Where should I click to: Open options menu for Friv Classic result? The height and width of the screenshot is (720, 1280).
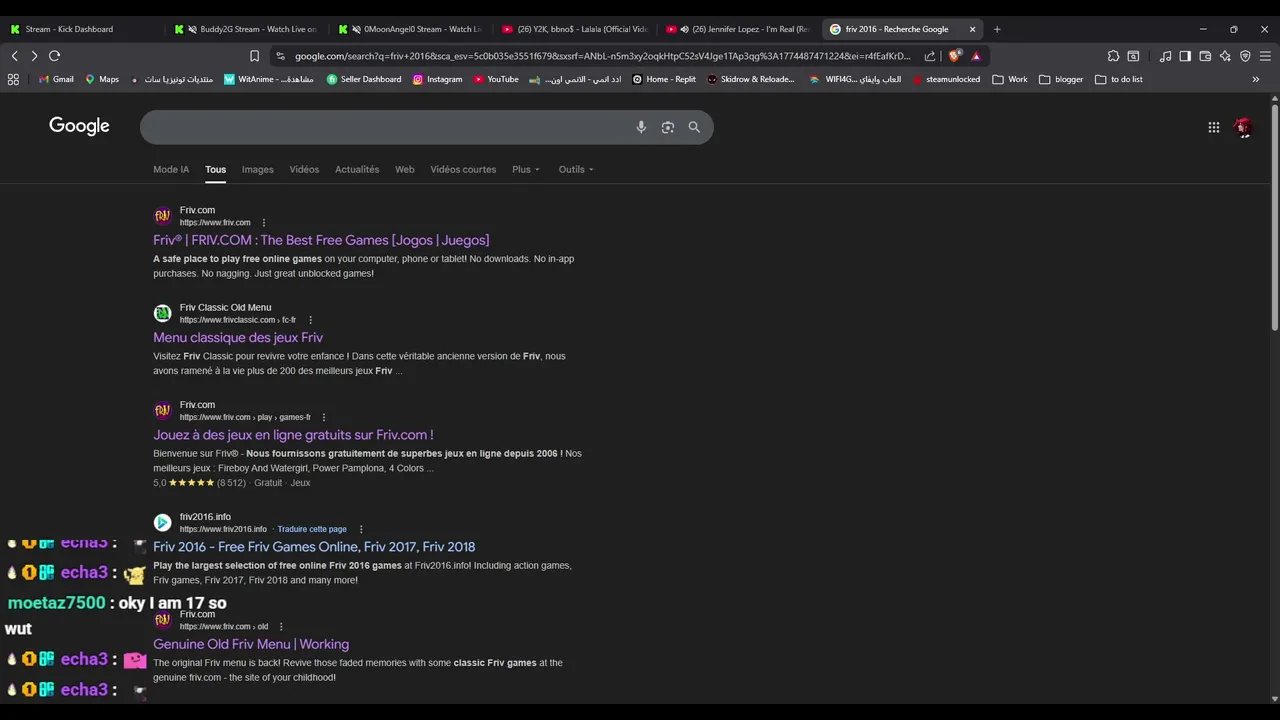click(x=310, y=320)
